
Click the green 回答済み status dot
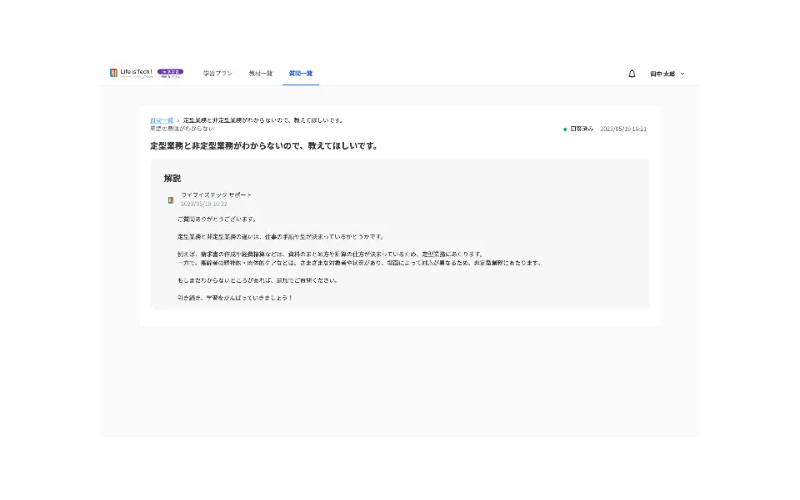[565, 129]
